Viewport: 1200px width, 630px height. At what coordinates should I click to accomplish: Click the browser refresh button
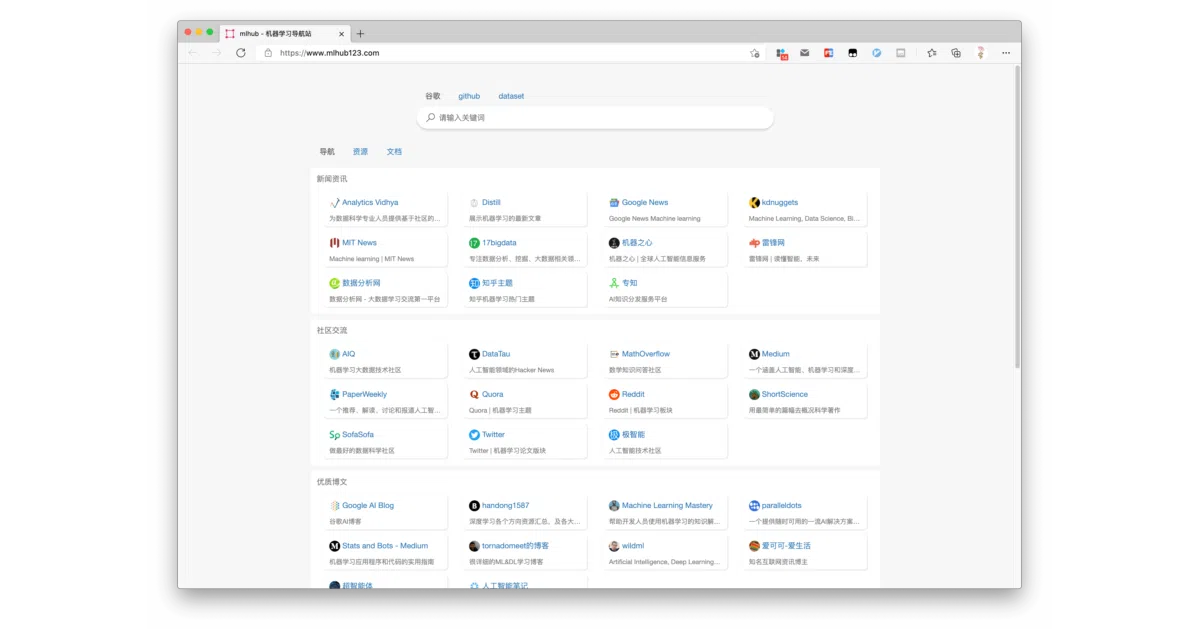pyautogui.click(x=241, y=53)
